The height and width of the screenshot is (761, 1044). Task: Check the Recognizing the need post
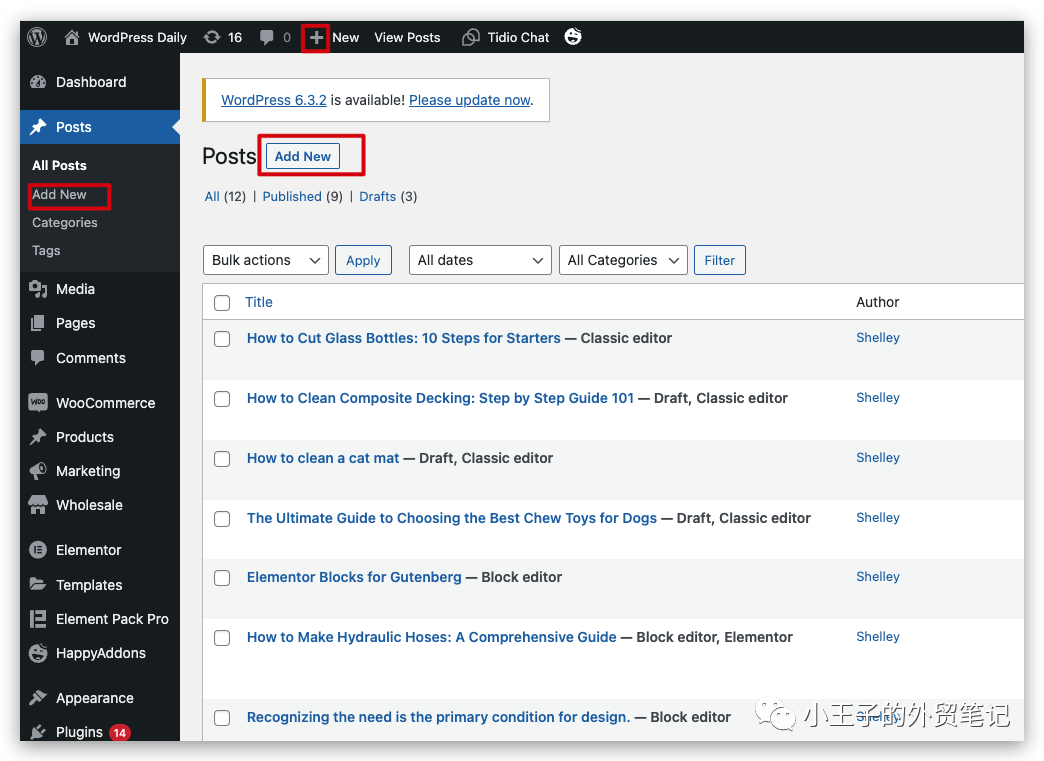222,718
